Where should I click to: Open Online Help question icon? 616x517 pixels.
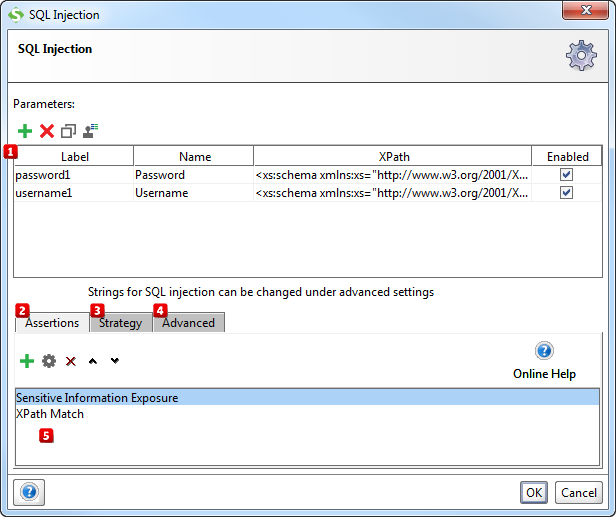[544, 350]
